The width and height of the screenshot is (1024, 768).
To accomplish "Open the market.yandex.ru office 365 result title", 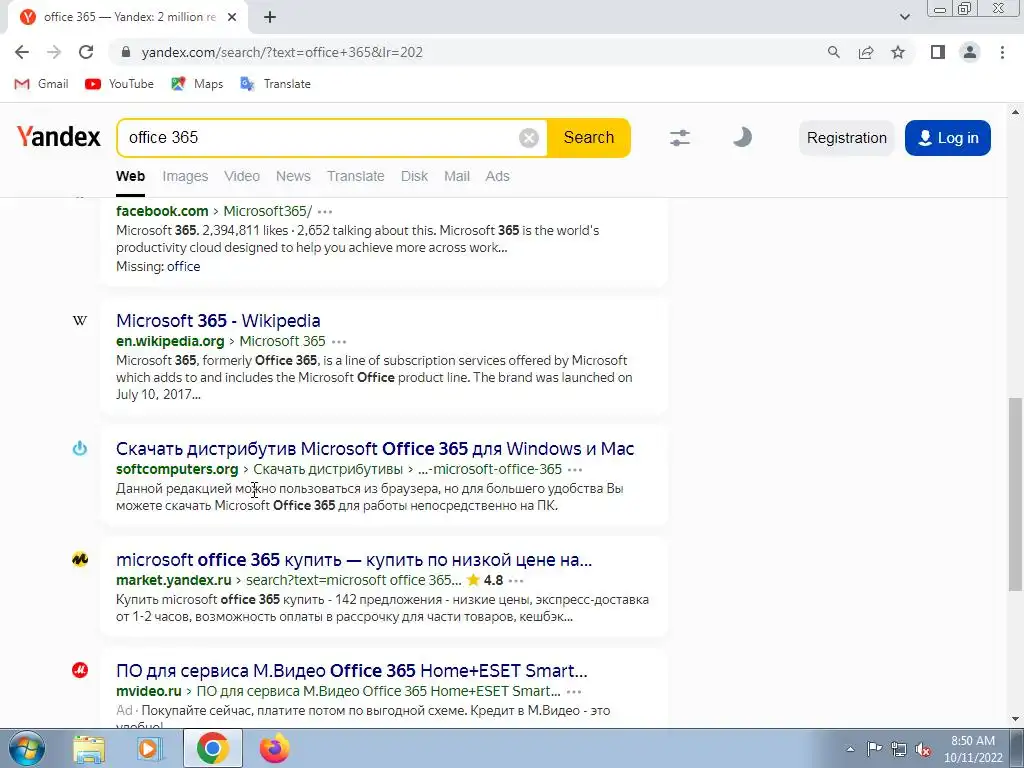I will pyautogui.click(x=354, y=560).
